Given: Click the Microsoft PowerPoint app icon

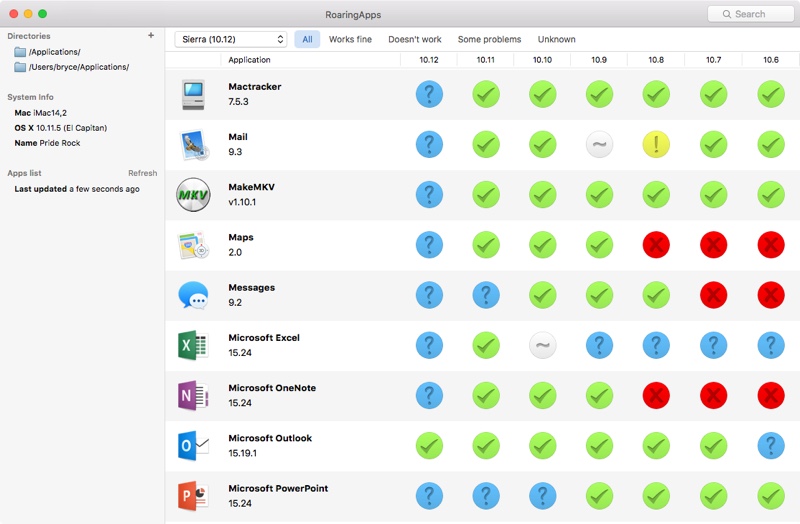Looking at the screenshot, I should (x=193, y=496).
